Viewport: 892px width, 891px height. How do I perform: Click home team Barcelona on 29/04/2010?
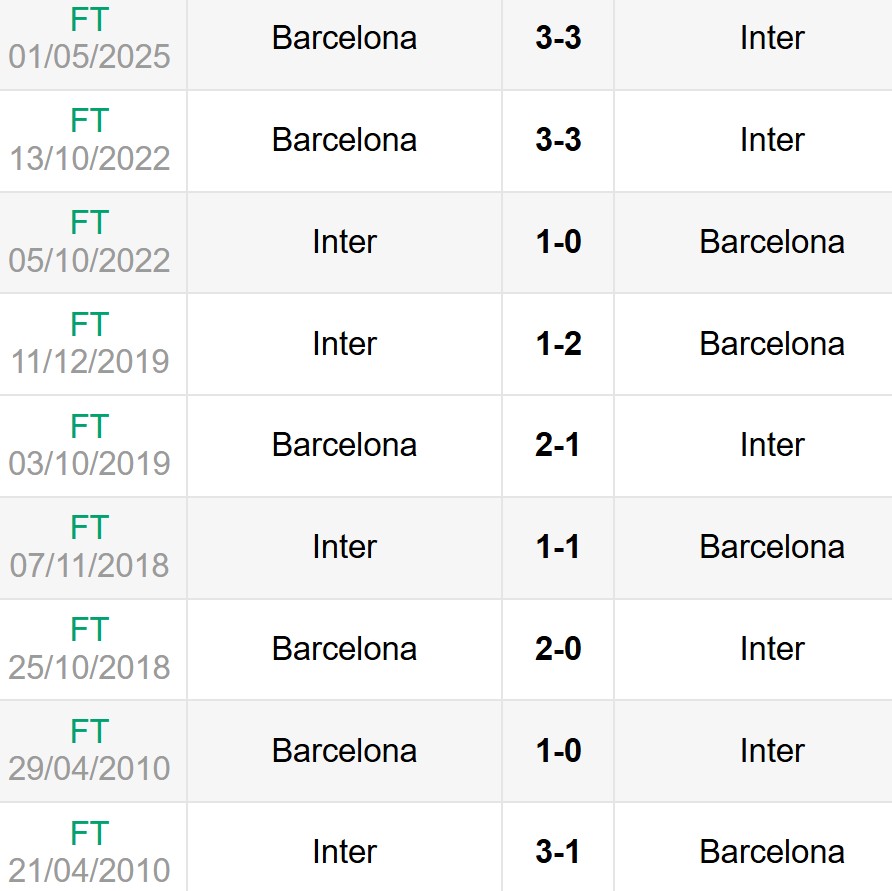(x=344, y=751)
